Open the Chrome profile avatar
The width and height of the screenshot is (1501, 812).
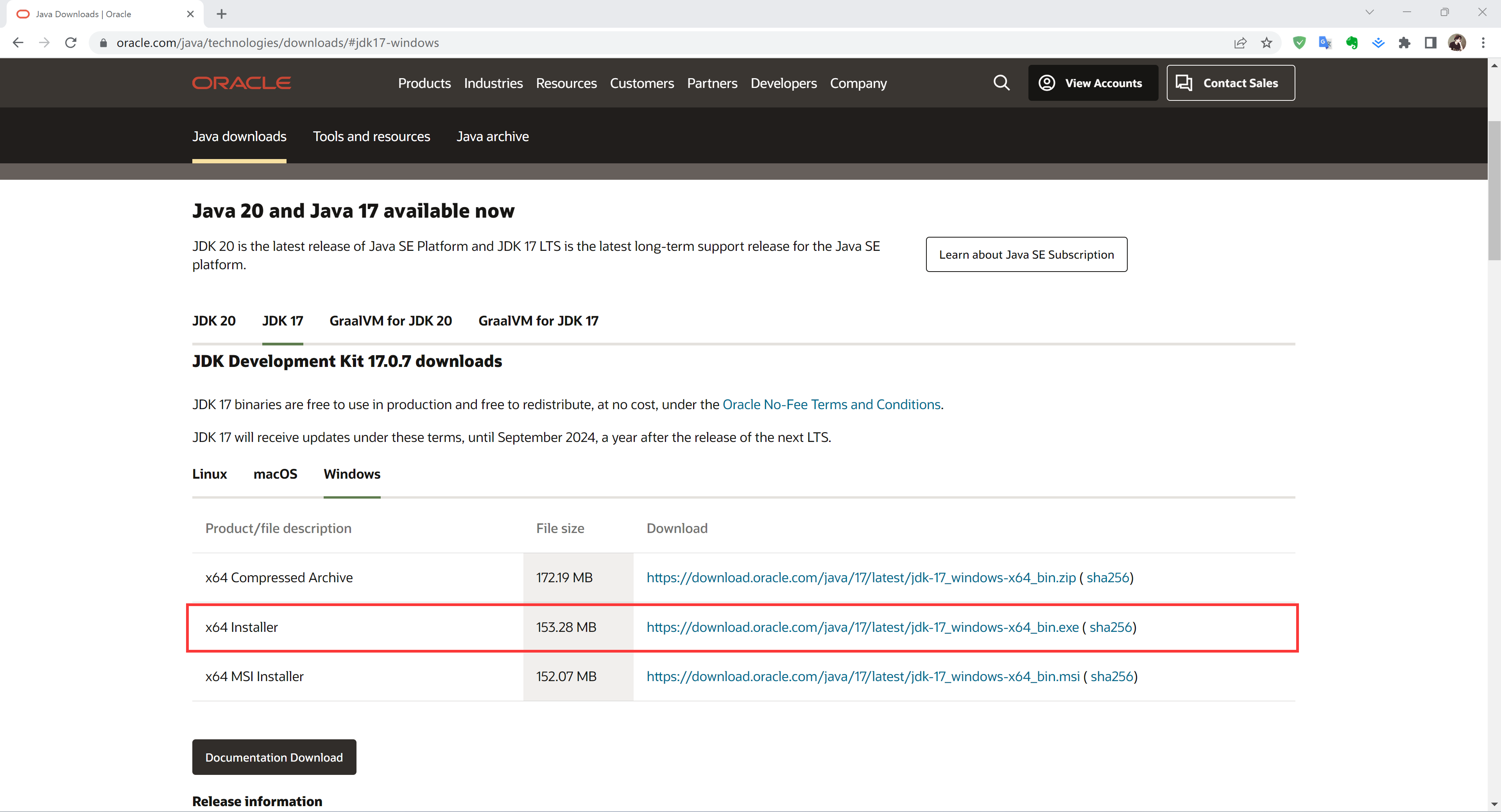coord(1457,43)
